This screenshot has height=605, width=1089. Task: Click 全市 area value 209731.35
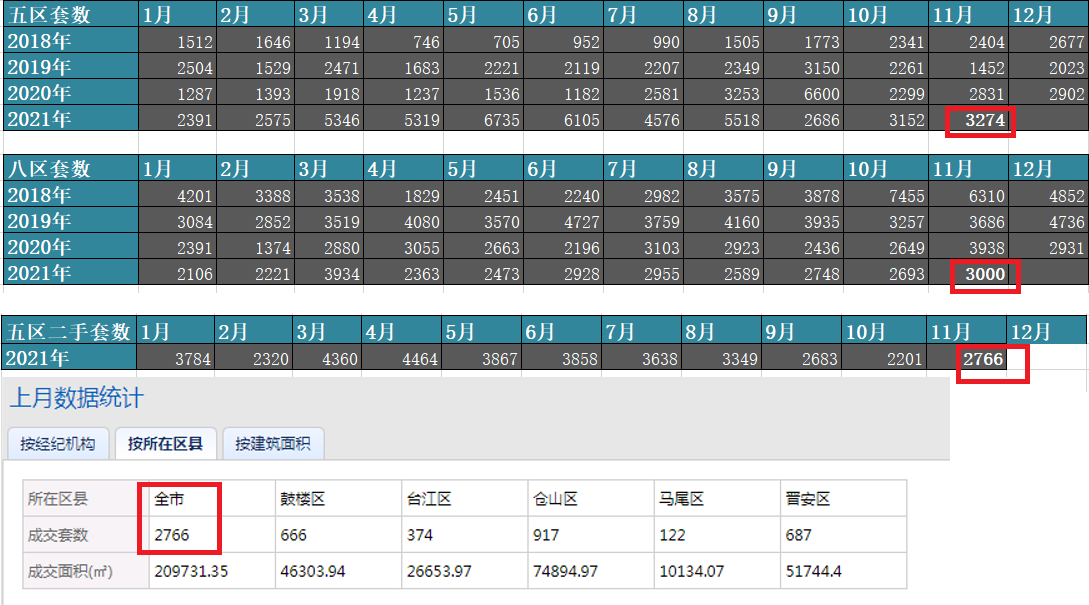click(191, 571)
